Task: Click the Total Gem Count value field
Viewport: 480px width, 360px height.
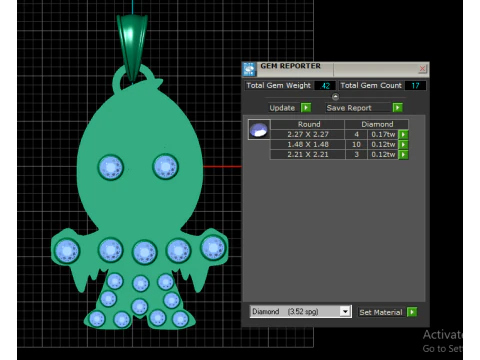Action: pos(415,86)
